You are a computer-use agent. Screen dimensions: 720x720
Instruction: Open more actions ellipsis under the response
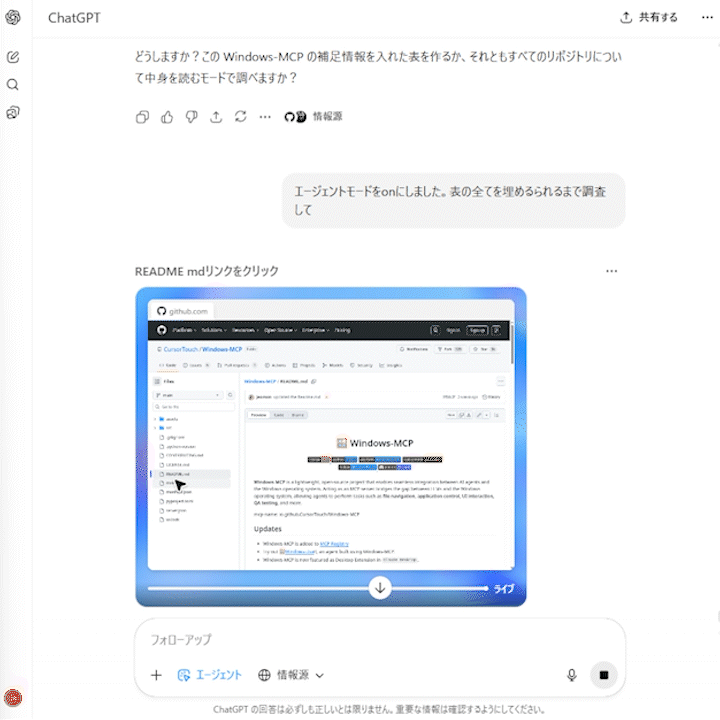click(265, 117)
